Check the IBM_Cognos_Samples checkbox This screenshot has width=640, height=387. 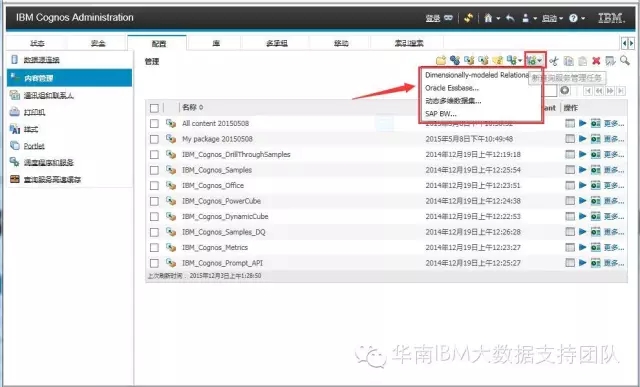[154, 170]
